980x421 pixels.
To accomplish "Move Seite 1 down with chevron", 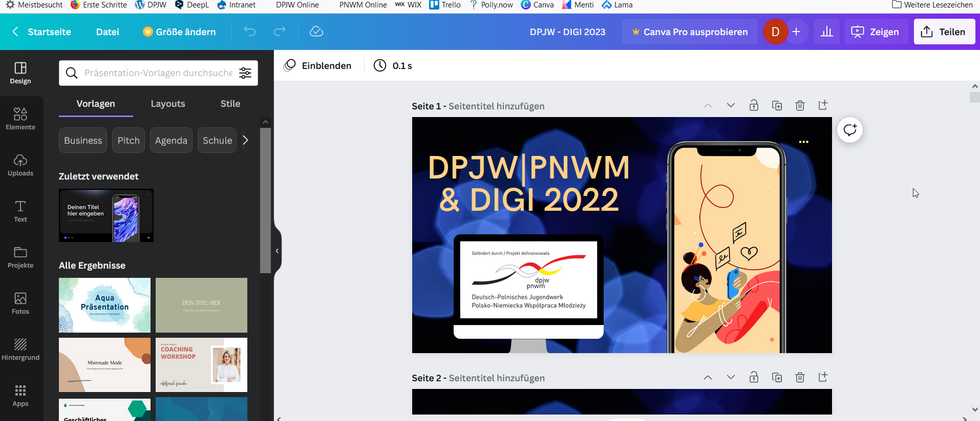I will tap(731, 105).
